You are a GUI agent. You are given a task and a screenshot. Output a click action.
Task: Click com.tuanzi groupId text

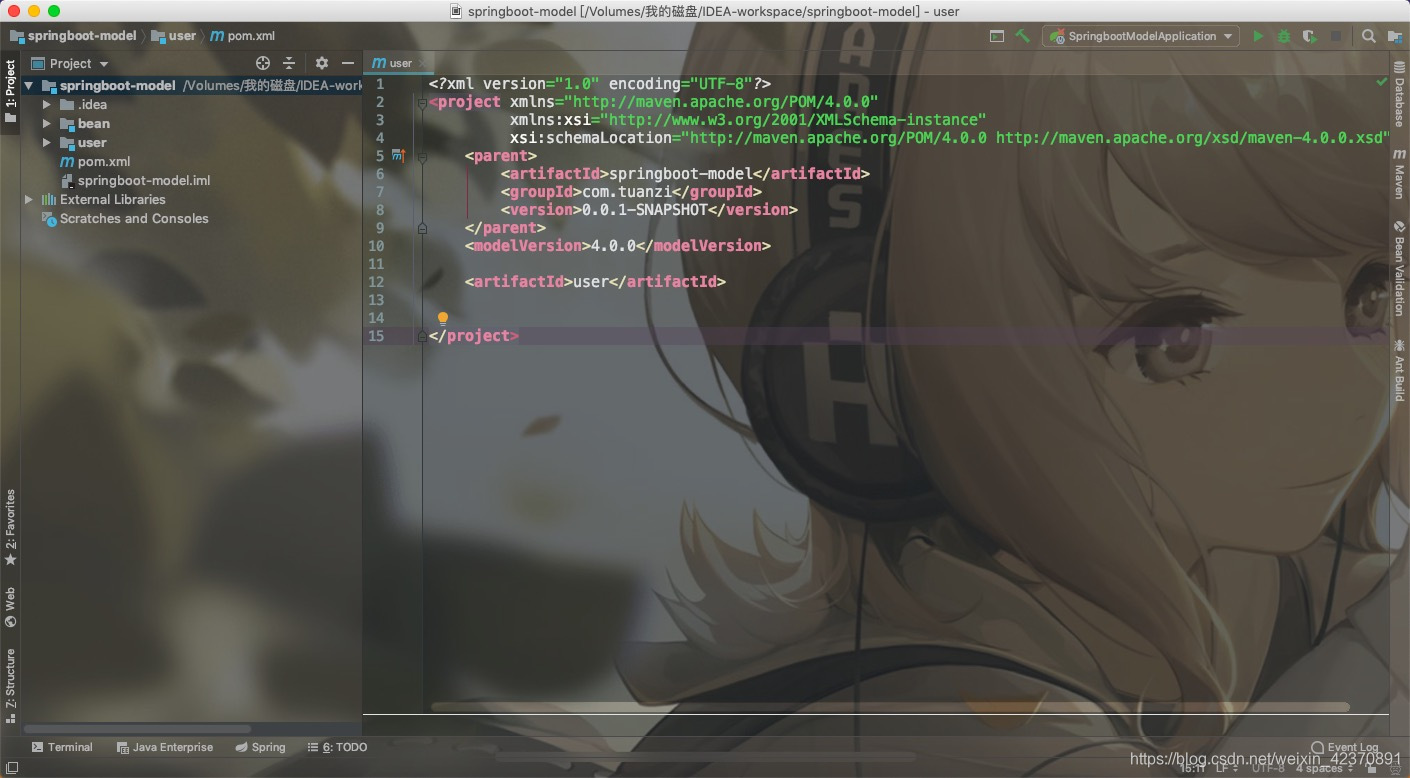coord(632,192)
